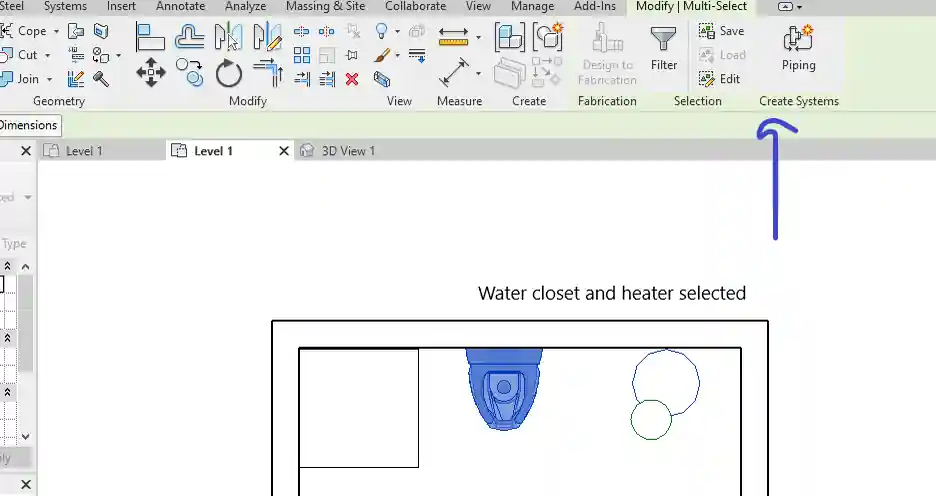Click the red Delete X icon
The height and width of the screenshot is (496, 936).
(352, 78)
